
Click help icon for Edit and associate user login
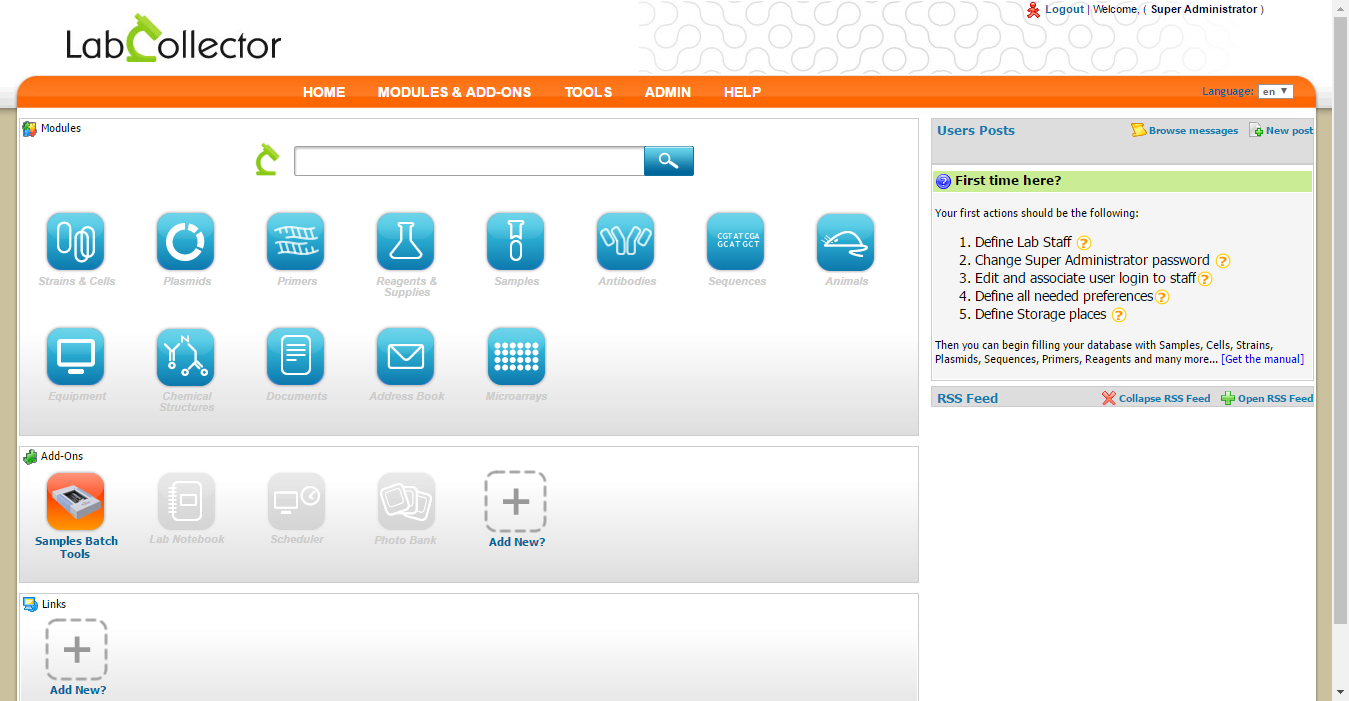(x=1205, y=279)
